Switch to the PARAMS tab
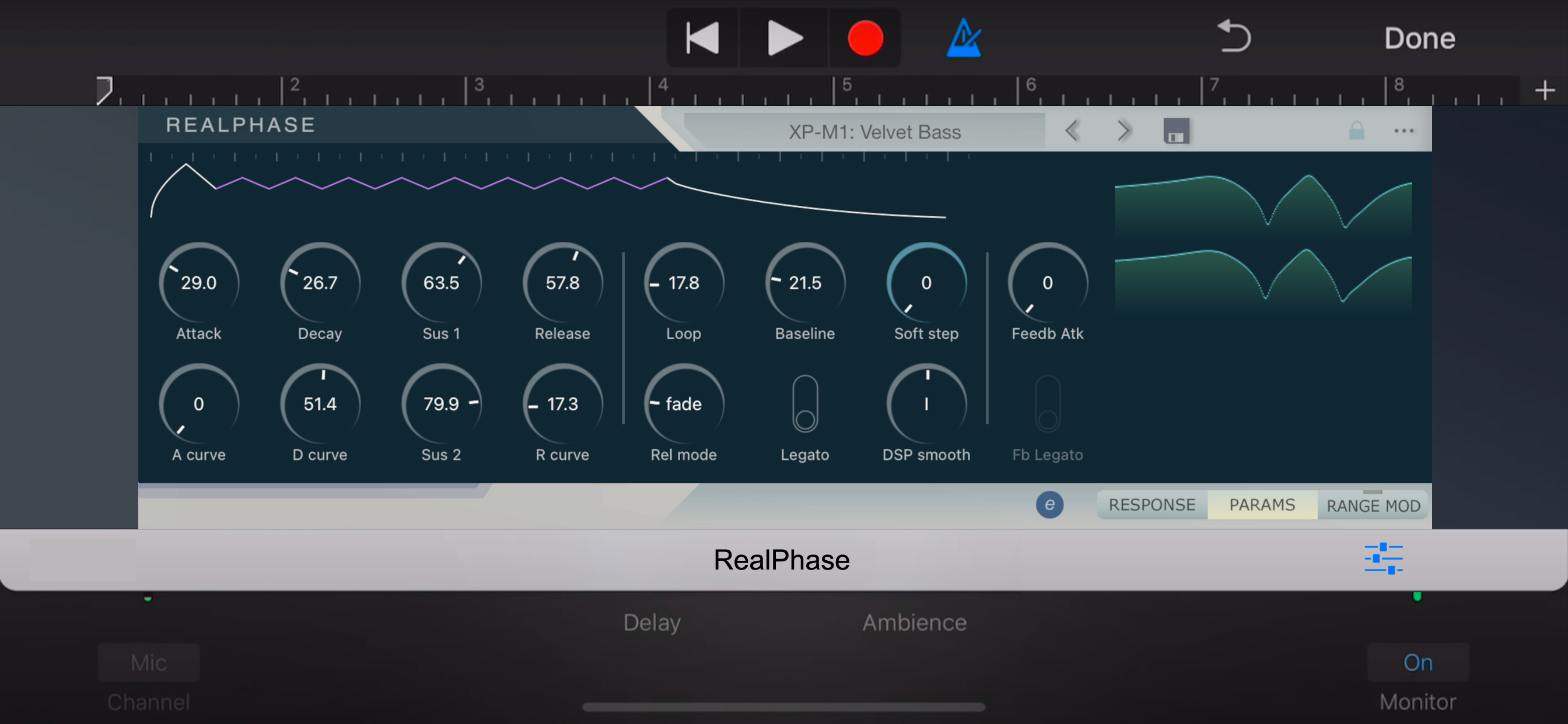Image resolution: width=1568 pixels, height=724 pixels. click(x=1262, y=504)
